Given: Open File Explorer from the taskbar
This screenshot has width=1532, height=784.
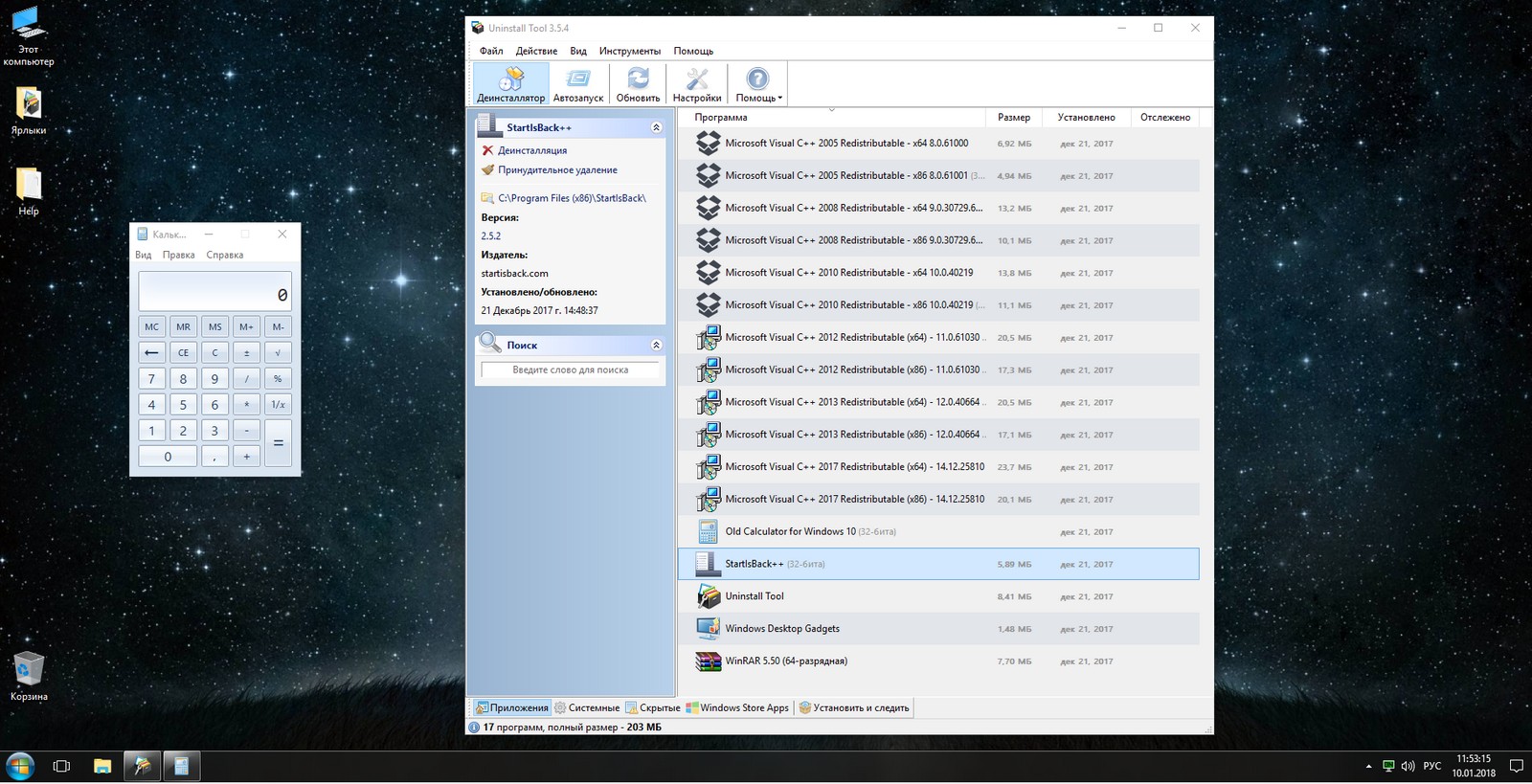Looking at the screenshot, I should click(x=102, y=766).
